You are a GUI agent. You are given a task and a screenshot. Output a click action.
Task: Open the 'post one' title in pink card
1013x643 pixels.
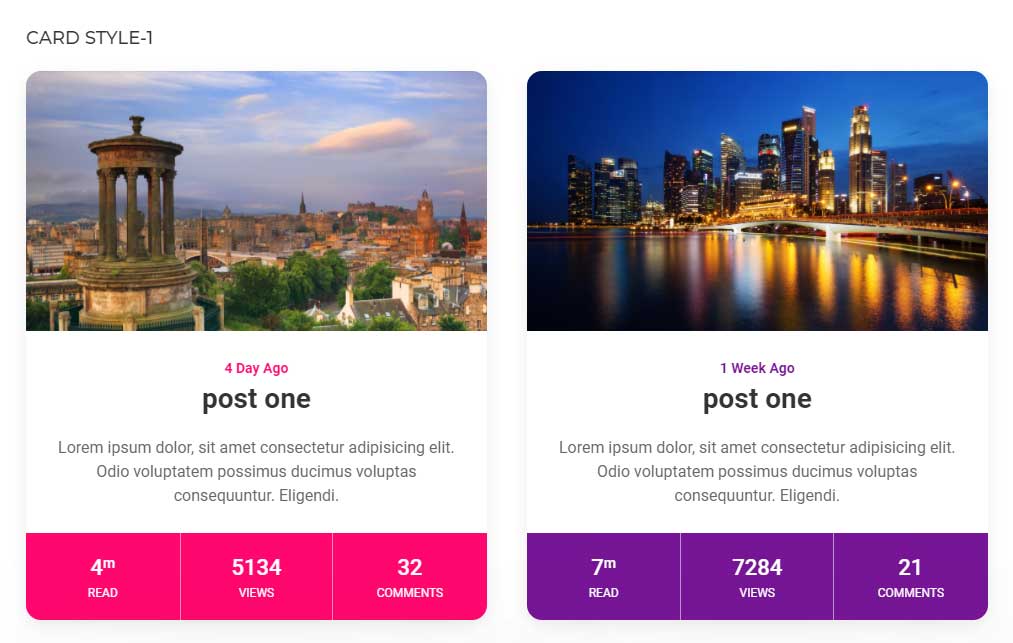pos(256,399)
